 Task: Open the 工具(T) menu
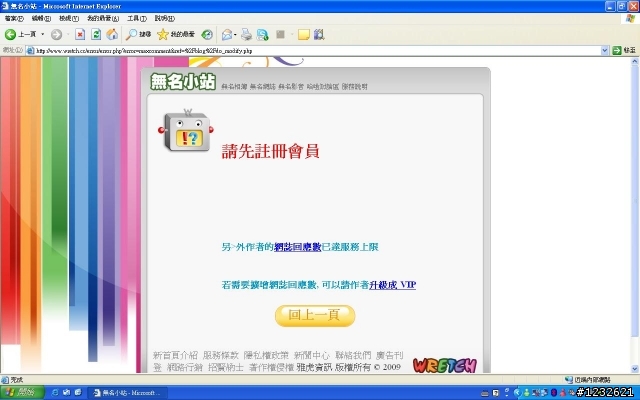(x=137, y=18)
